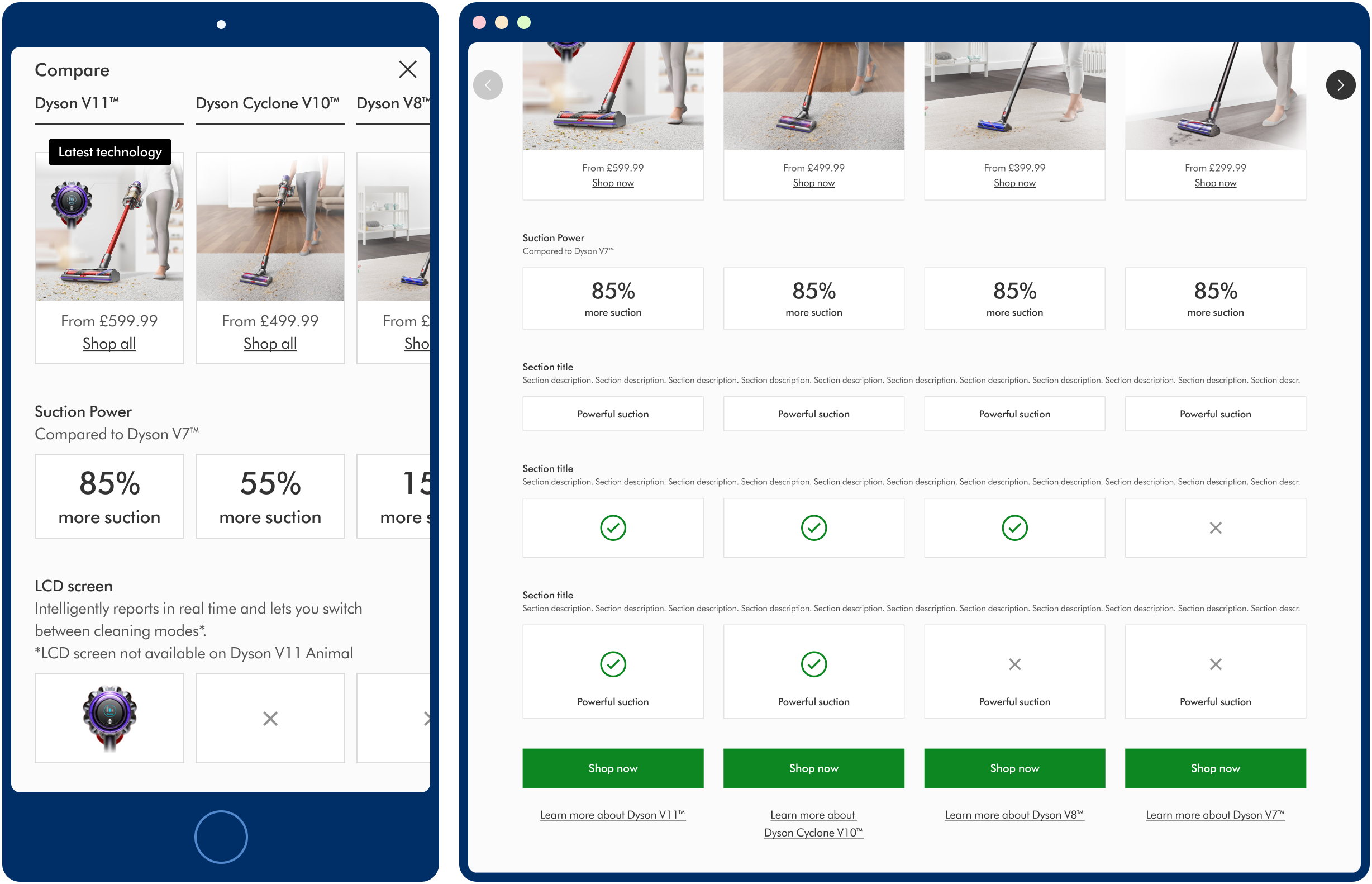Screen dimensions: 1372x884
Task: Open Shop all under From £599.99
Action: pyautogui.click(x=109, y=343)
